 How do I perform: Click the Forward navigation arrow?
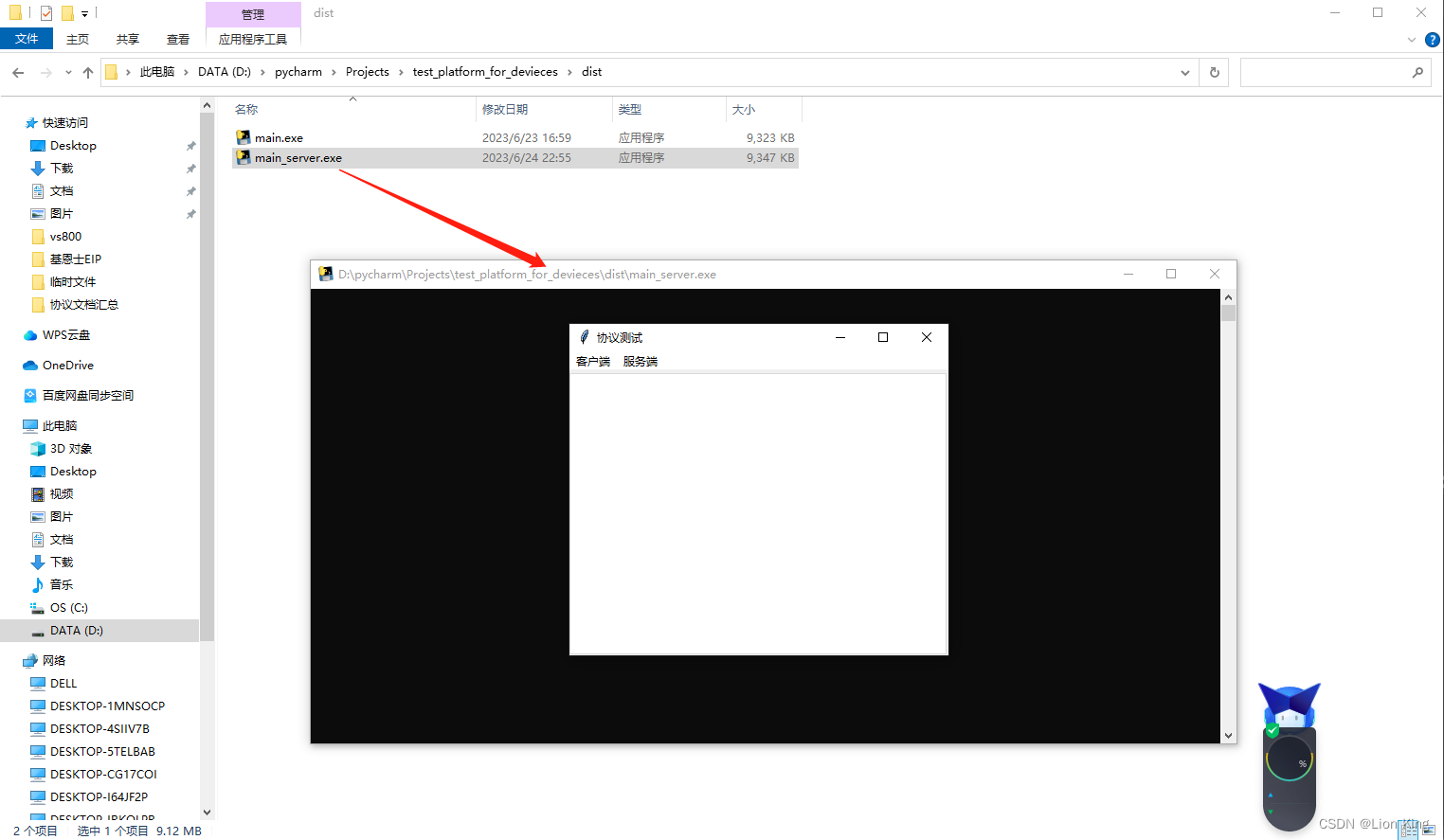coord(45,72)
